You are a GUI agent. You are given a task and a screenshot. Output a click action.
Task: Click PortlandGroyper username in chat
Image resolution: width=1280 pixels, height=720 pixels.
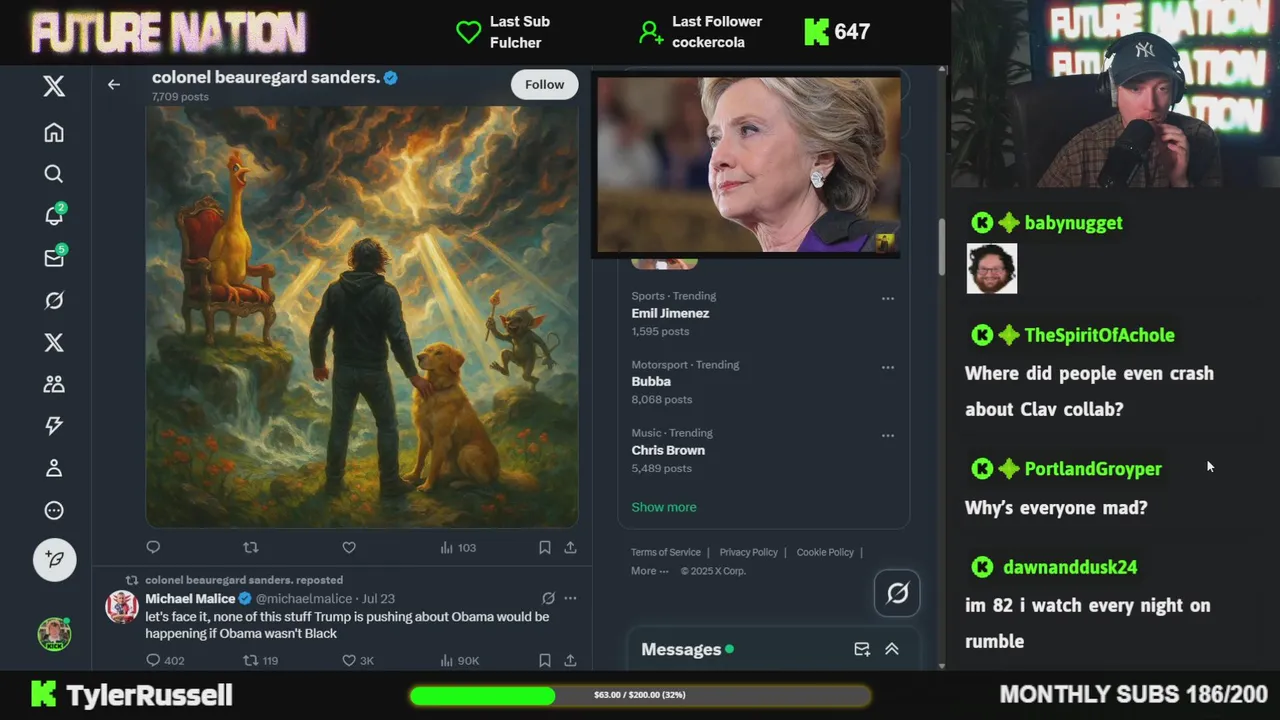[1093, 469]
